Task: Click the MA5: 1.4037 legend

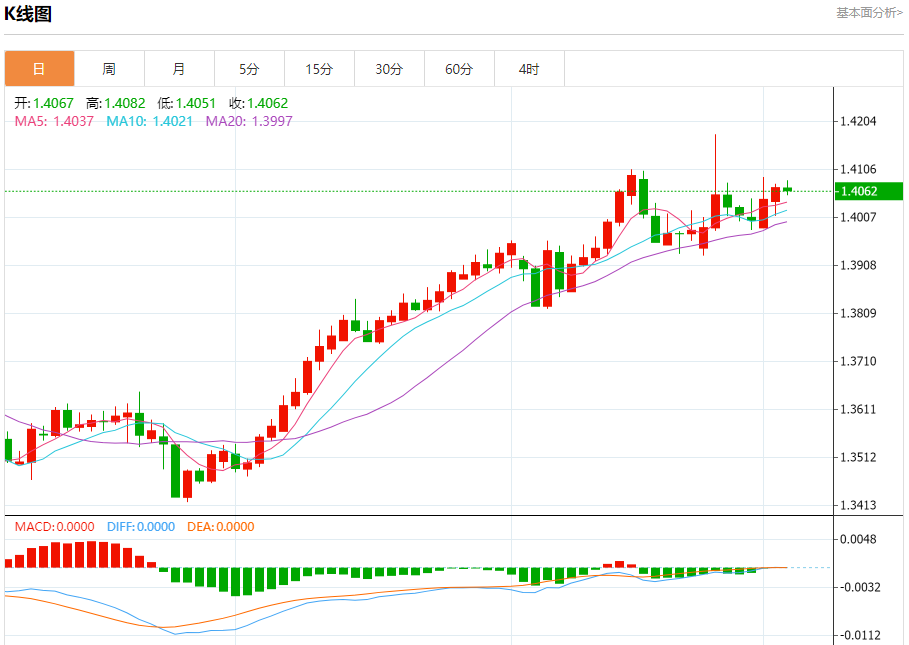Action: 54,121
